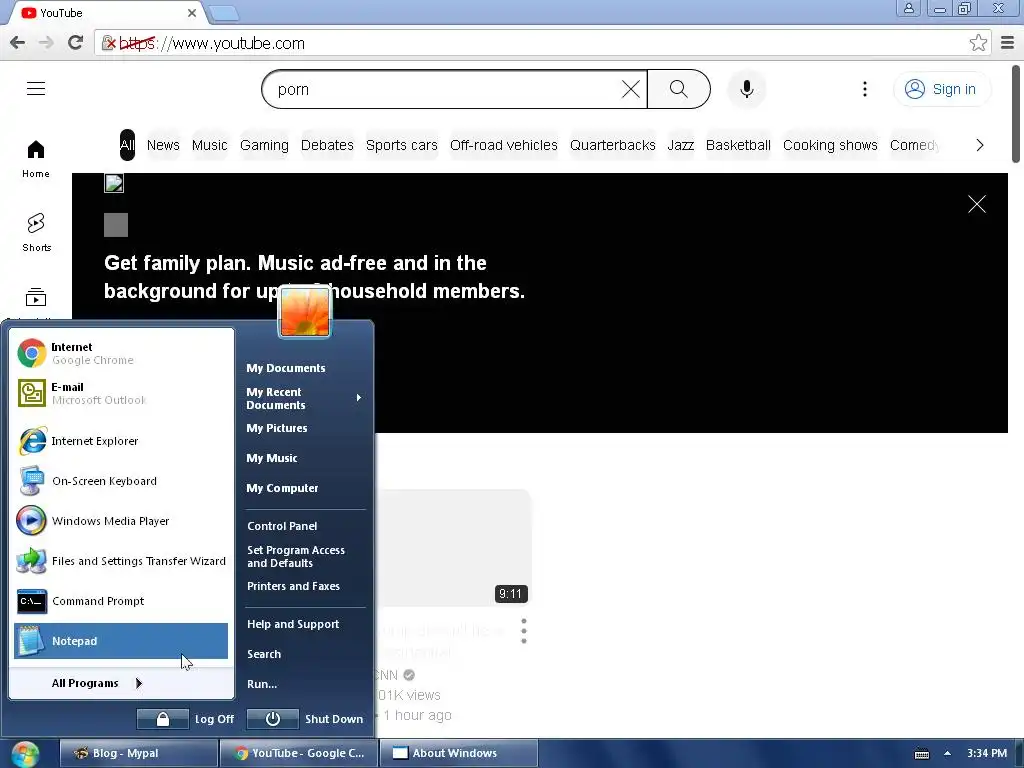The width and height of the screenshot is (1024, 768).
Task: Open Control Panel
Action: point(282,526)
